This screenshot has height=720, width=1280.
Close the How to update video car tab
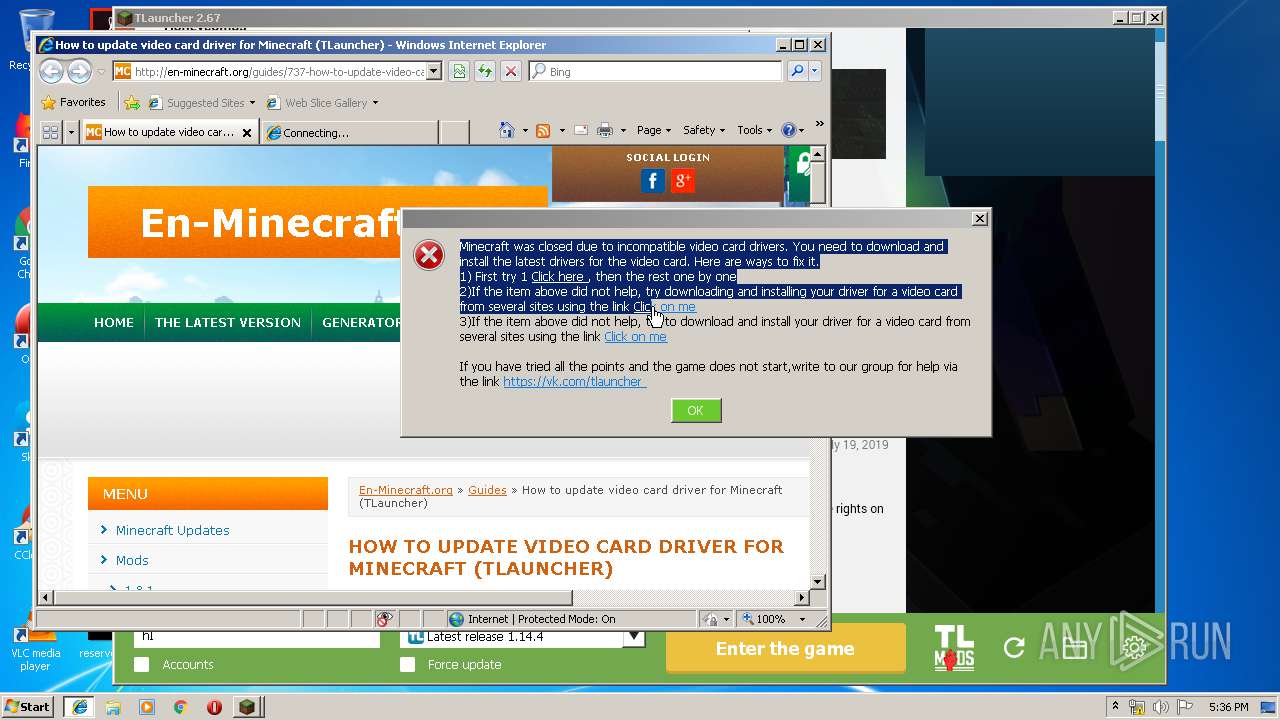tap(247, 132)
